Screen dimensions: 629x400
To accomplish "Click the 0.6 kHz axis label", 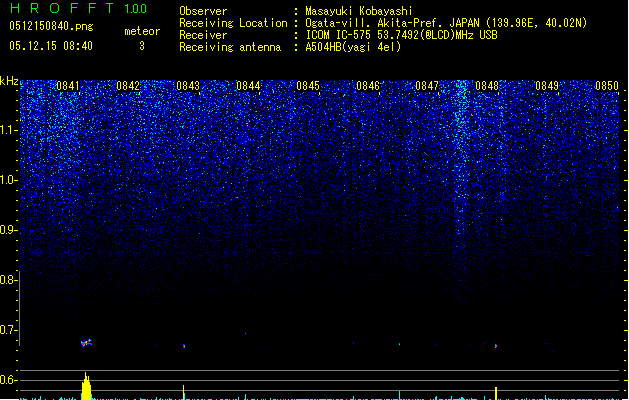I will (9, 380).
